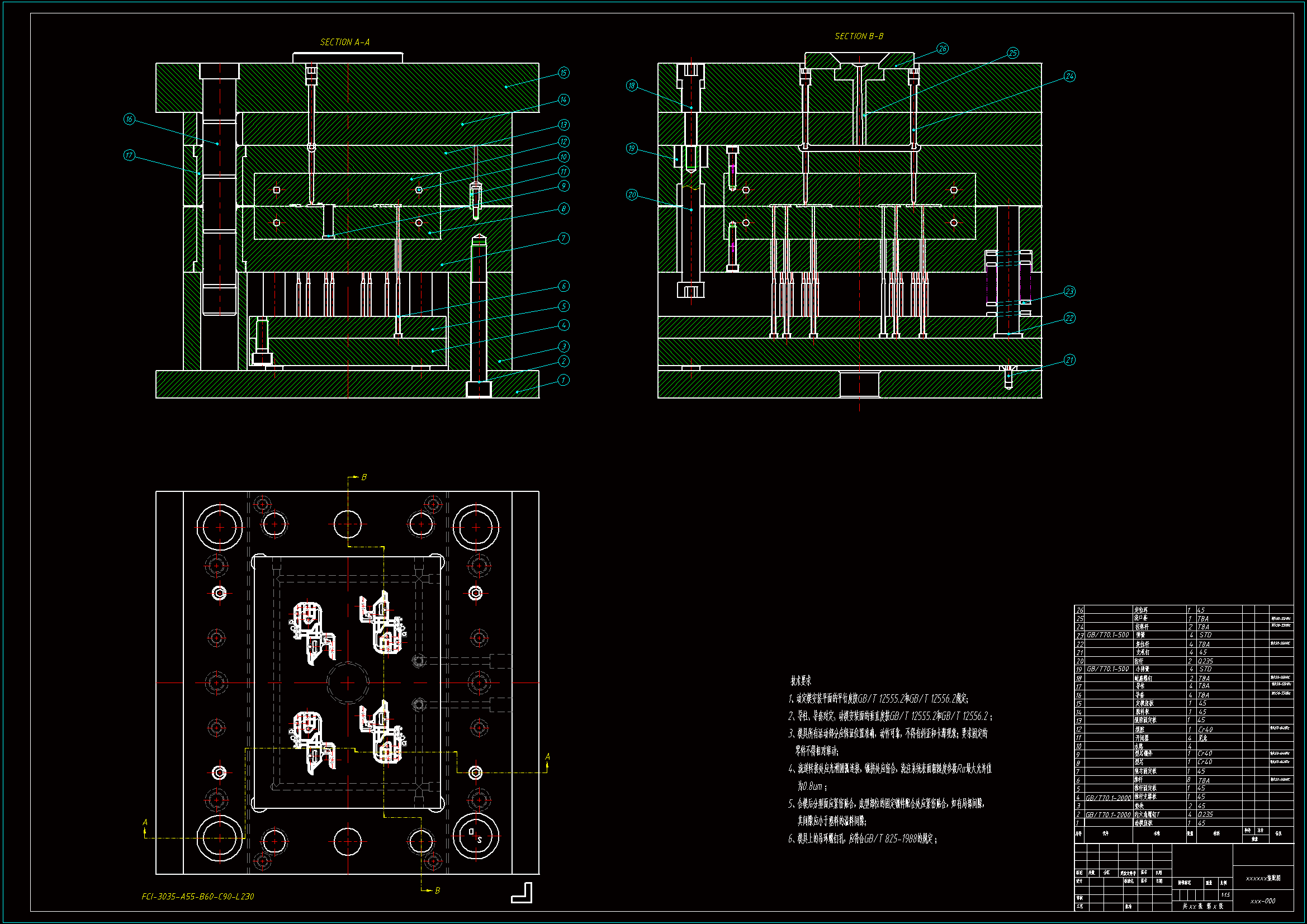This screenshot has width=1307, height=924.
Task: Select part balloon number 23
Action: [x=1069, y=291]
